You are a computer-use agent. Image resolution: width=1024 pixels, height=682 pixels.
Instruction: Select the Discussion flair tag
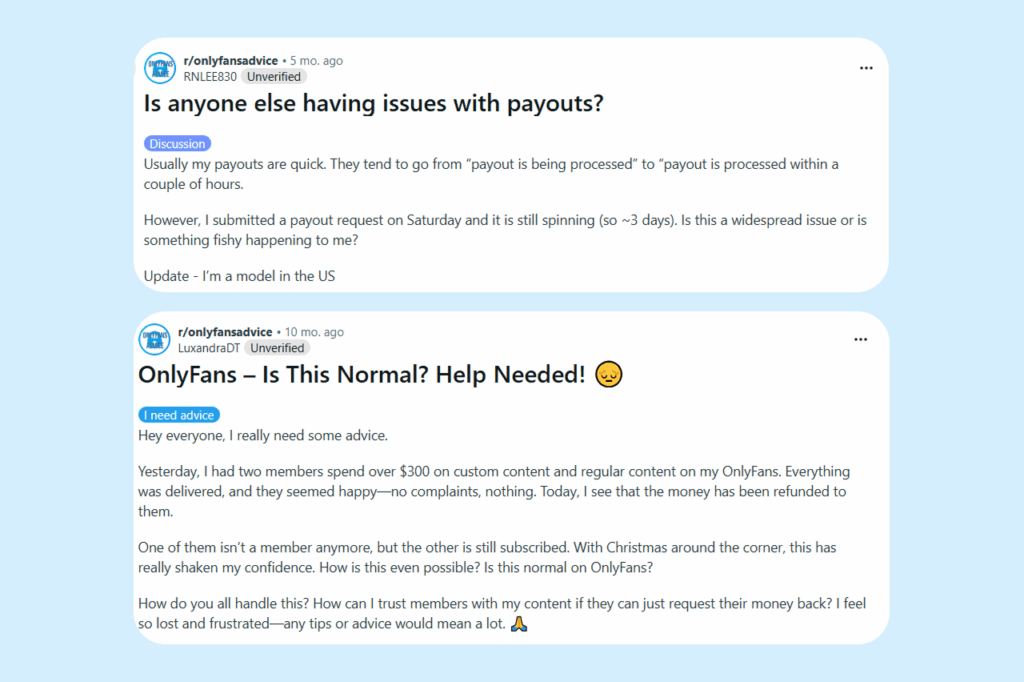(177, 144)
